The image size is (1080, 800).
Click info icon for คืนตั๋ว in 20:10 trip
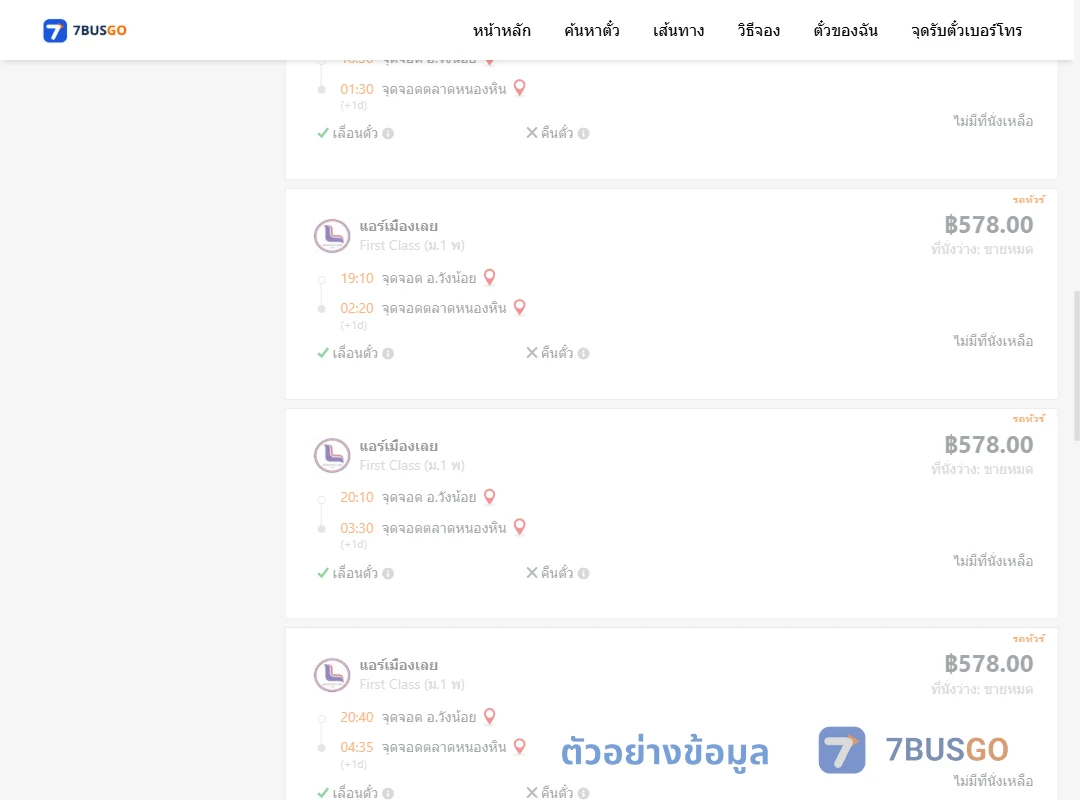[583, 573]
